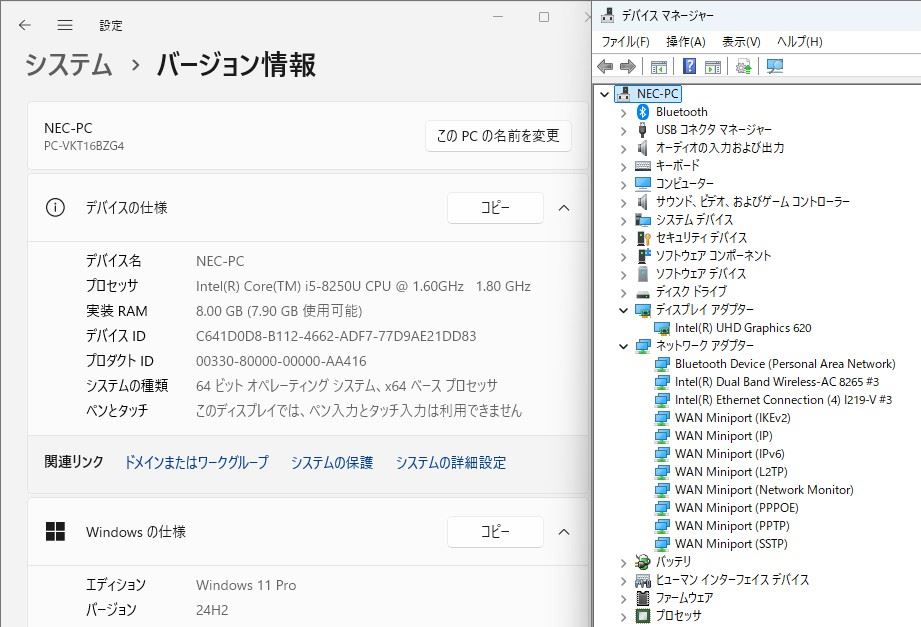921x627 pixels.
Task: Open the ドメインまたはワークグループ link
Action: 197,462
